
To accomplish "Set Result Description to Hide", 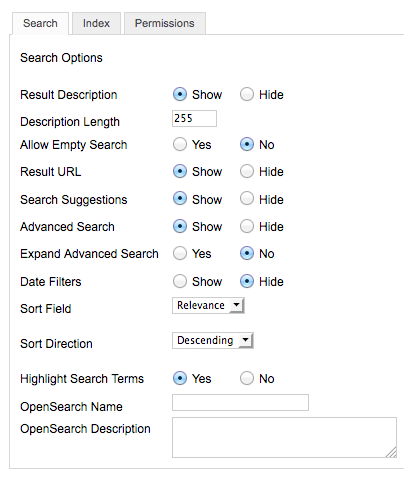I will point(247,94).
